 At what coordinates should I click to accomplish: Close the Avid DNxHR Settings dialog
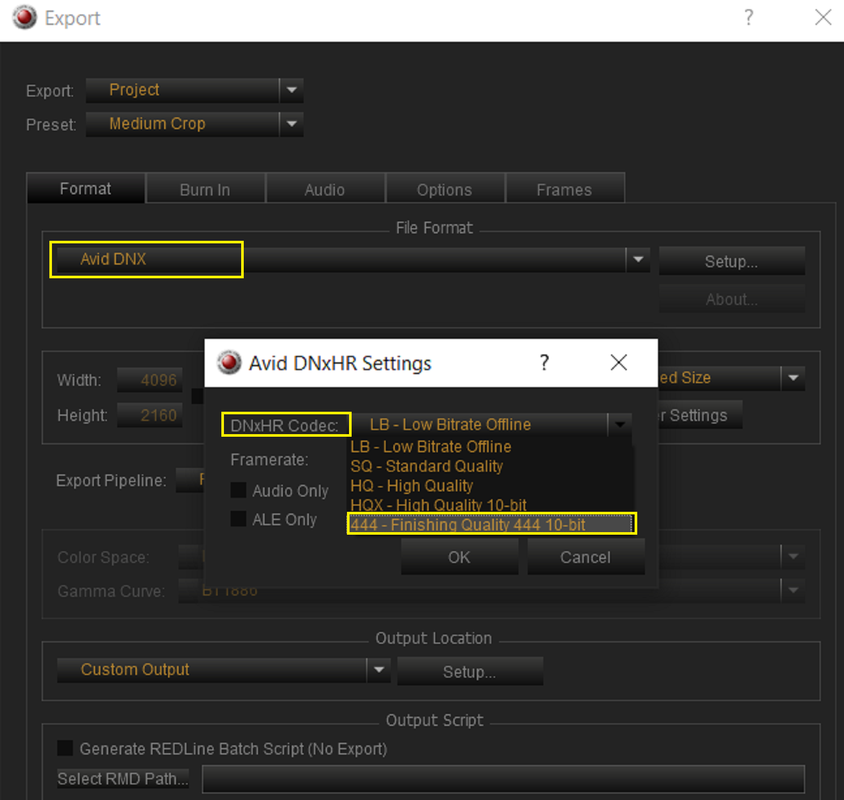pos(619,362)
